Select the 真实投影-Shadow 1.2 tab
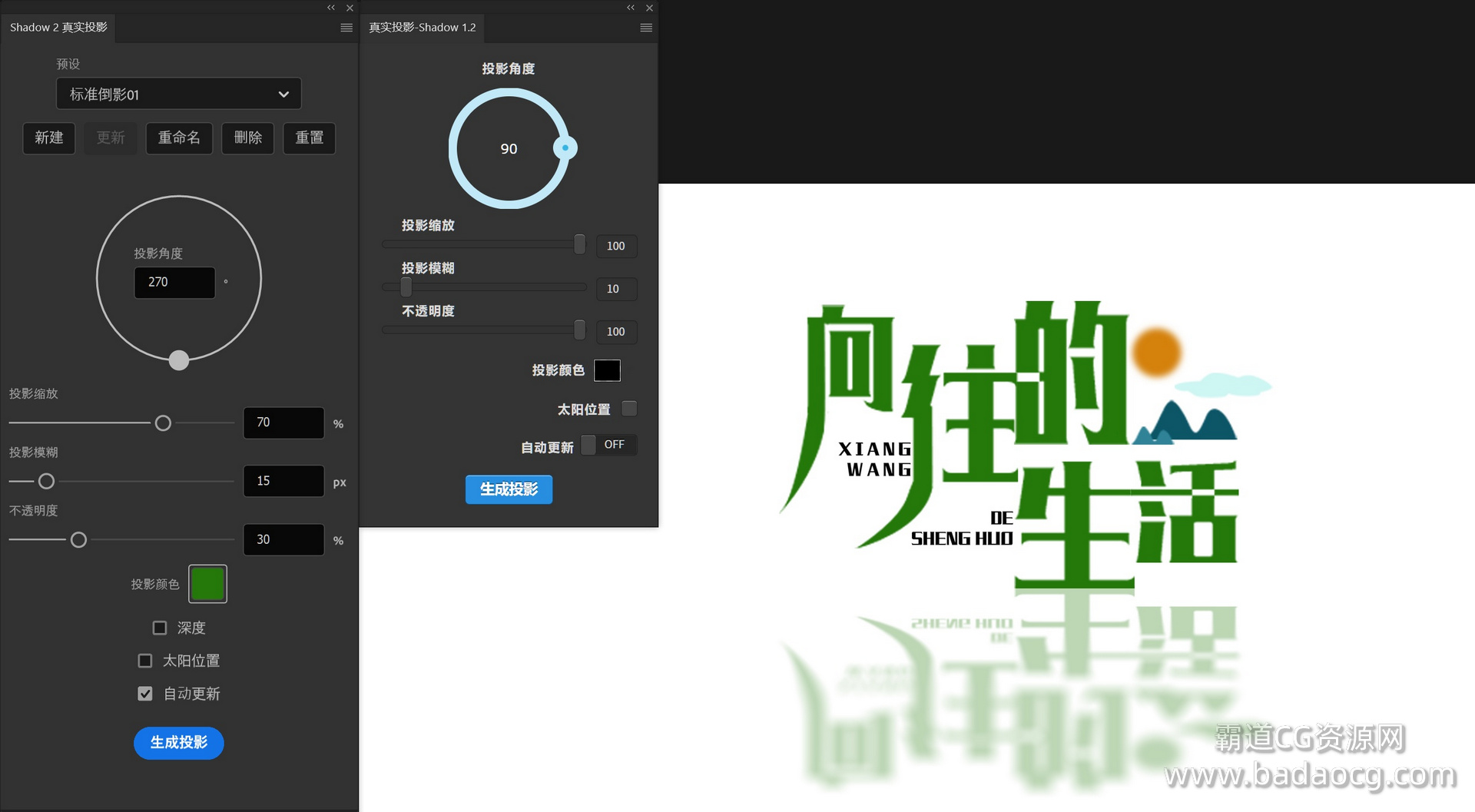The width and height of the screenshot is (1475, 812). [423, 28]
